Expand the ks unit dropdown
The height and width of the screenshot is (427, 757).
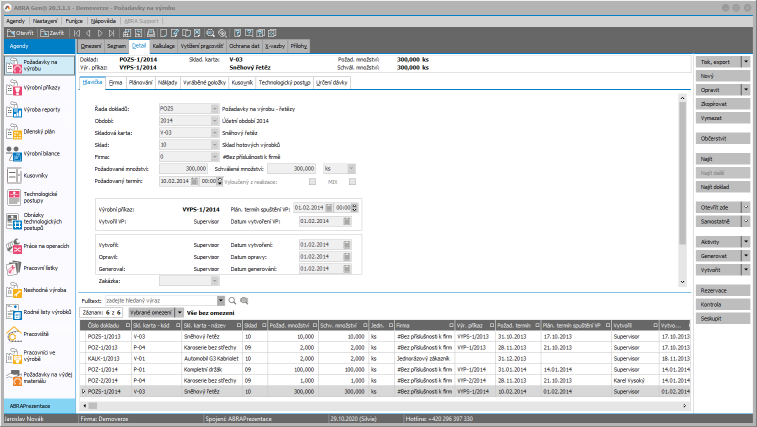(351, 169)
